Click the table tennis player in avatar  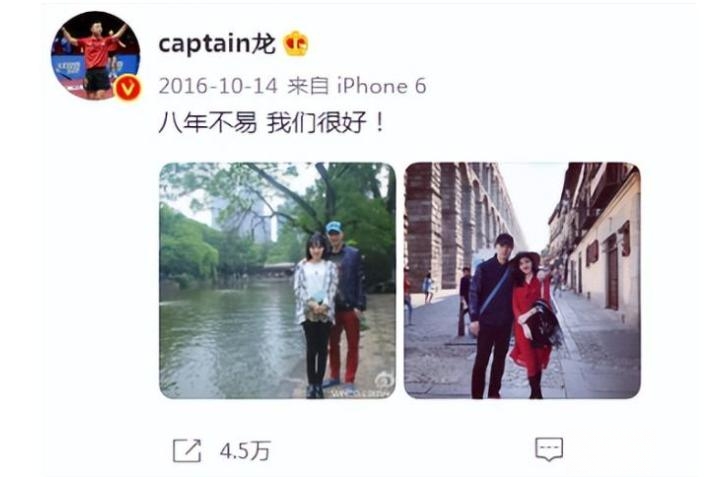(x=96, y=59)
